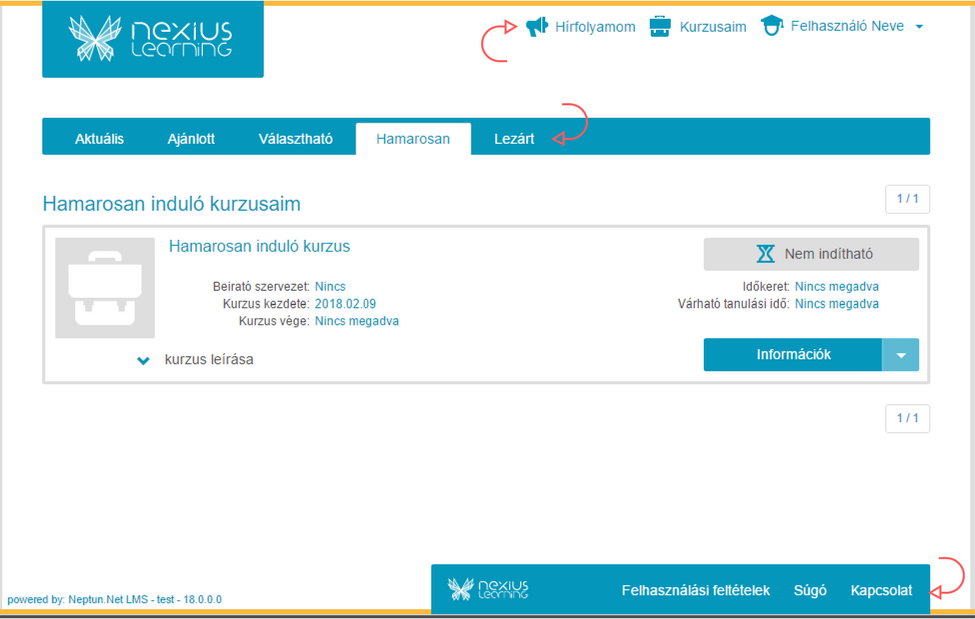Click the course briefcase thumbnail image
This screenshot has height=619, width=975.
[106, 287]
